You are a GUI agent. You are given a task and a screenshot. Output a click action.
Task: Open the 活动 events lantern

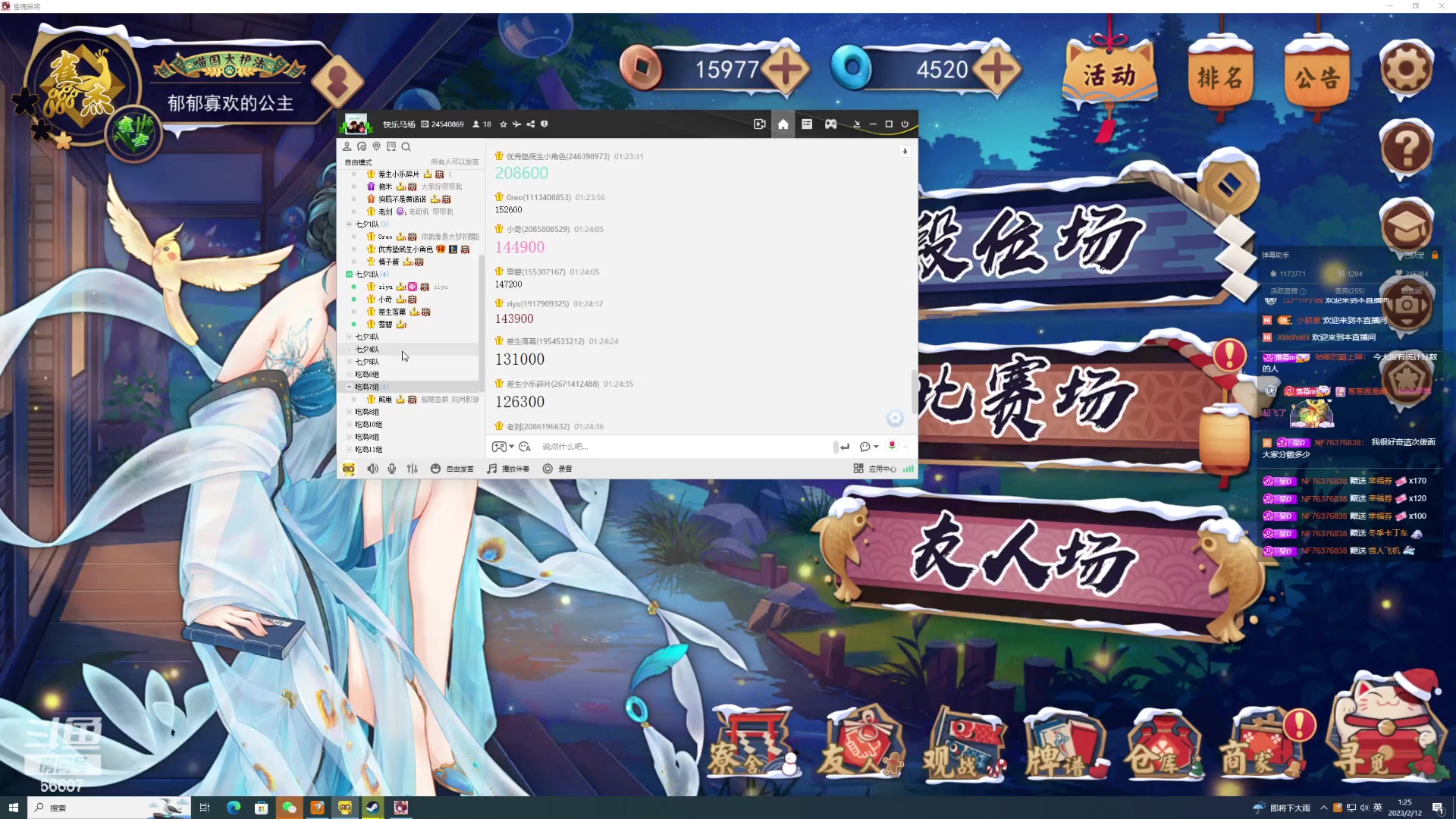tap(1109, 76)
